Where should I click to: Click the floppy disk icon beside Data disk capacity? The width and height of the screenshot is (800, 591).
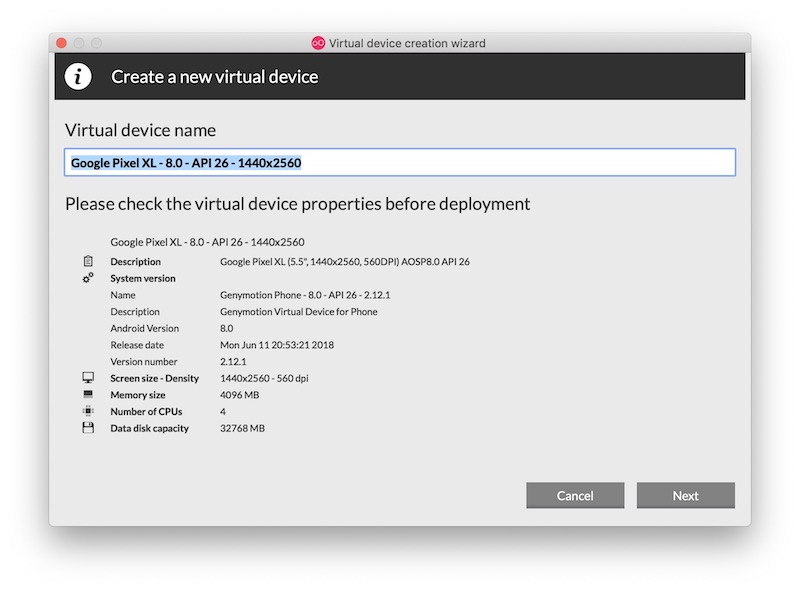88,428
